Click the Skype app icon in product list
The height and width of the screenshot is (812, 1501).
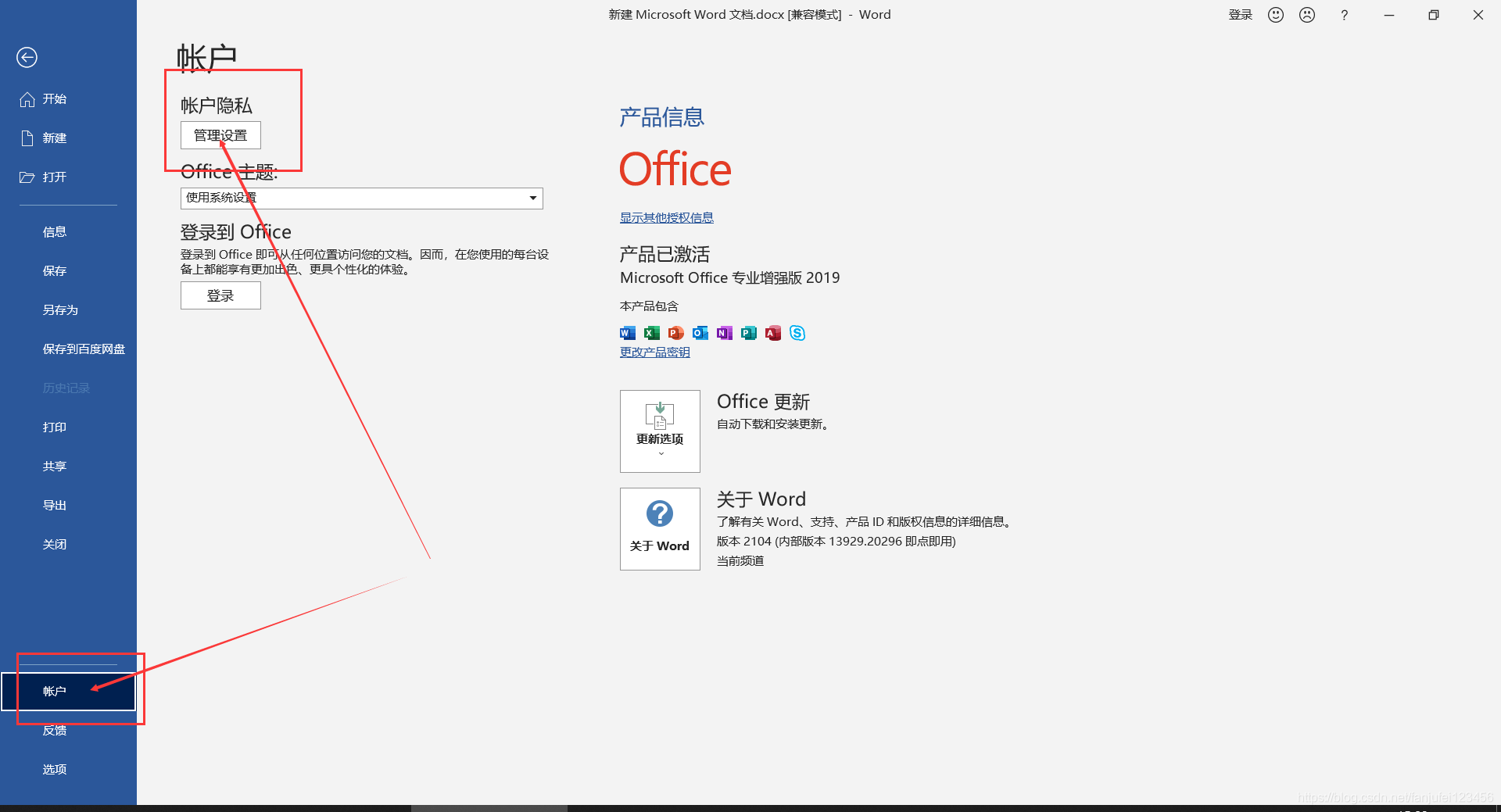coord(797,333)
